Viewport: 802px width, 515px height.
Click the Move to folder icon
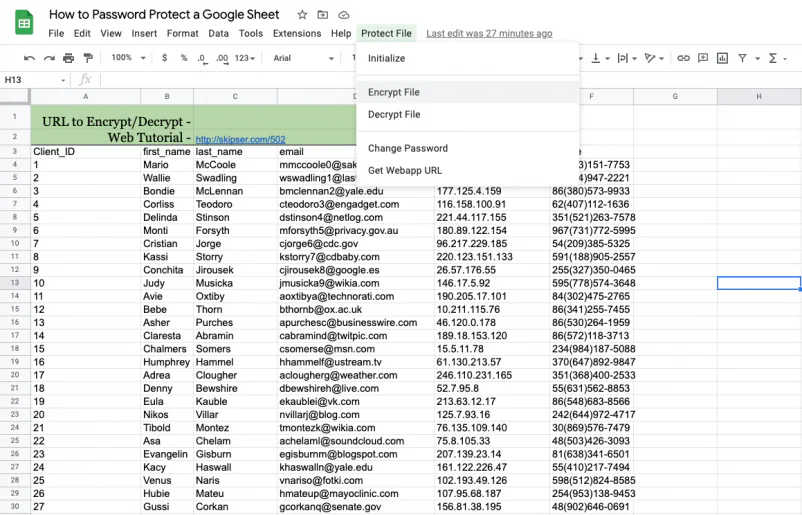[x=323, y=15]
